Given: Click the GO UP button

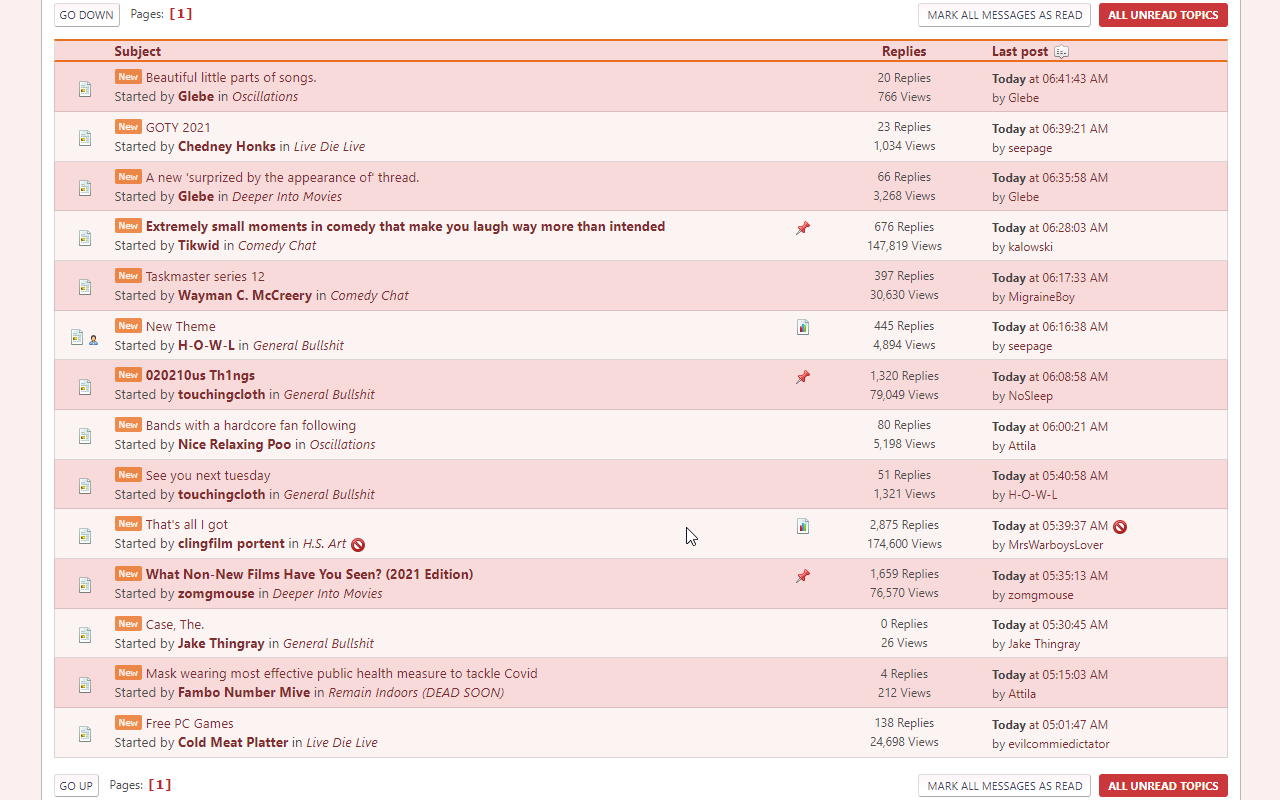Looking at the screenshot, I should tap(76, 786).
